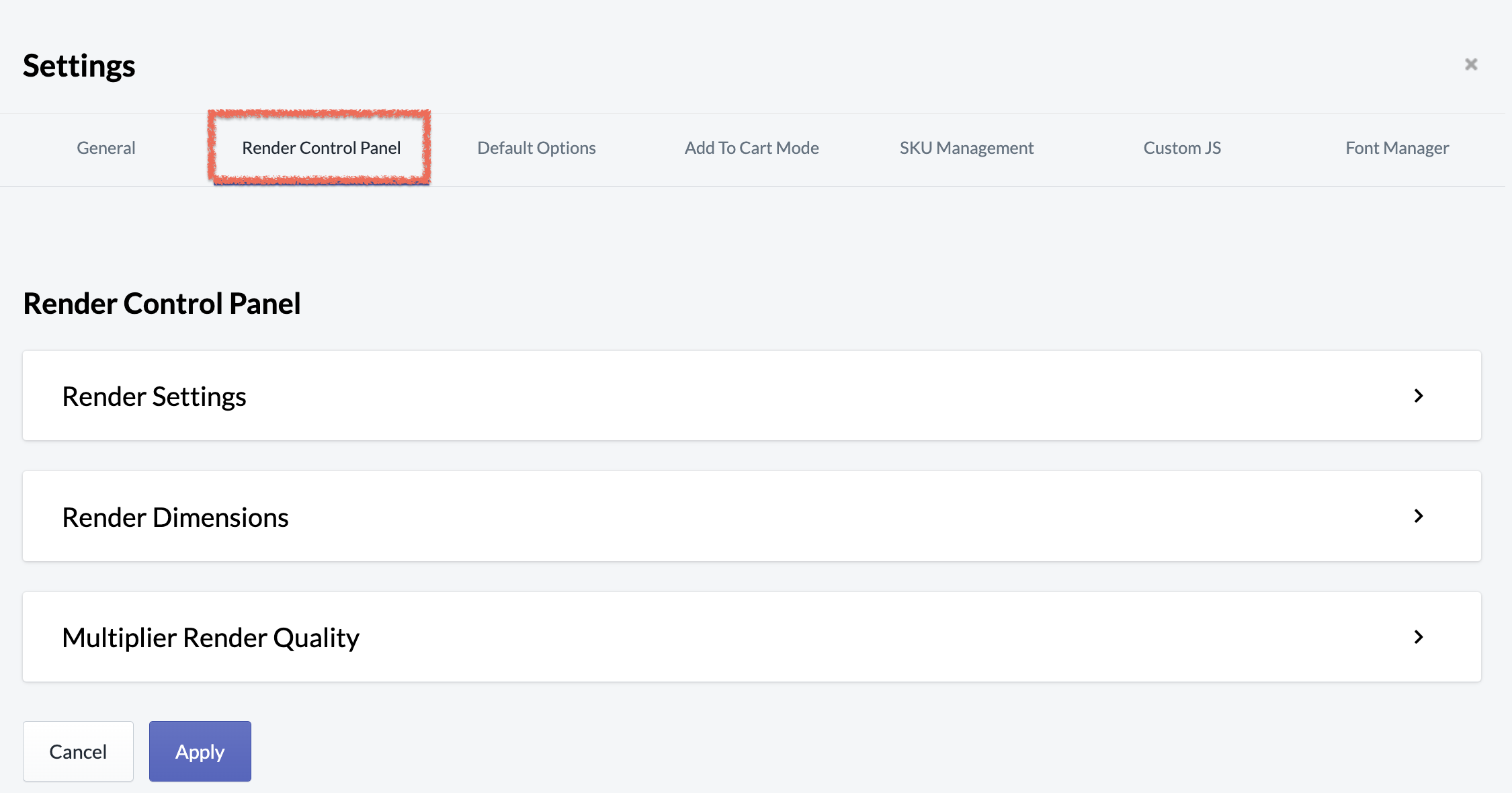Expand the Render Settings chevron
Image resolution: width=1512 pixels, height=793 pixels.
tap(1419, 396)
